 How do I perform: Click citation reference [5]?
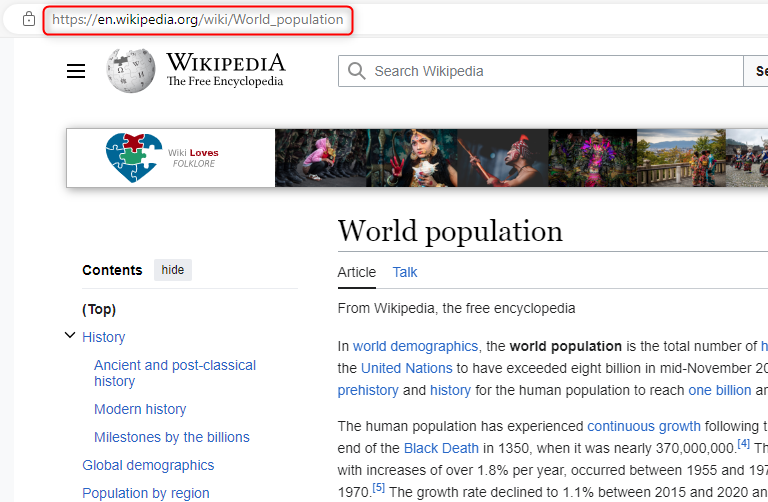click(x=379, y=488)
